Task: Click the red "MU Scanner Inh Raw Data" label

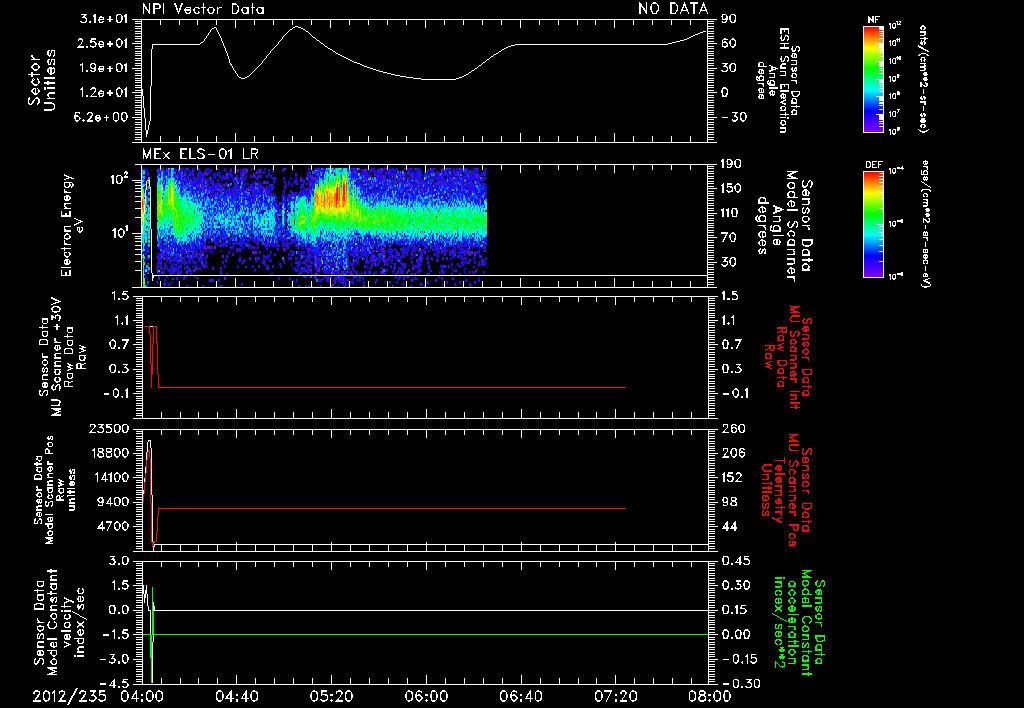Action: pos(788,357)
